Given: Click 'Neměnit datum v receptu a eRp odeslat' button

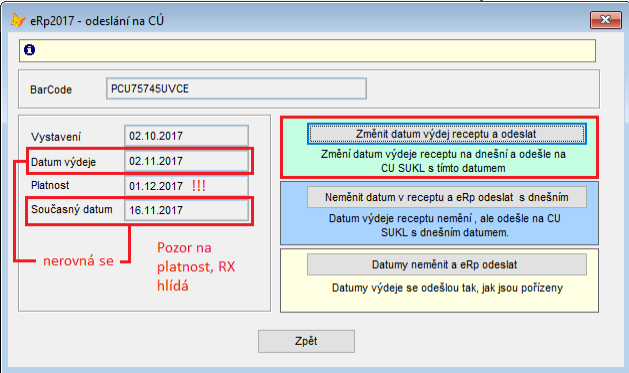Looking at the screenshot, I should pyautogui.click(x=446, y=197).
